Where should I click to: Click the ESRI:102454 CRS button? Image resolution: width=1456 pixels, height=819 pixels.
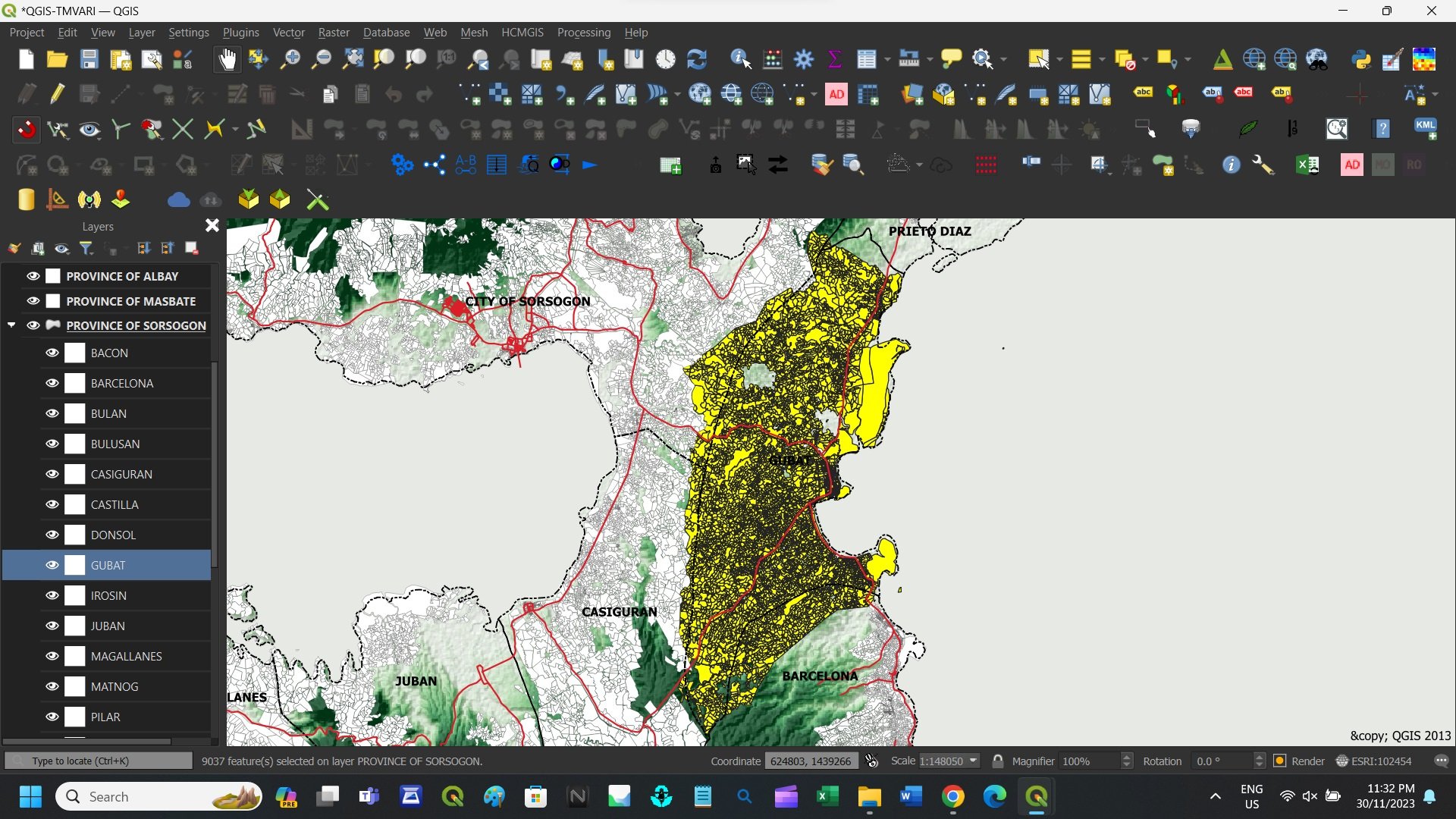(x=1374, y=761)
